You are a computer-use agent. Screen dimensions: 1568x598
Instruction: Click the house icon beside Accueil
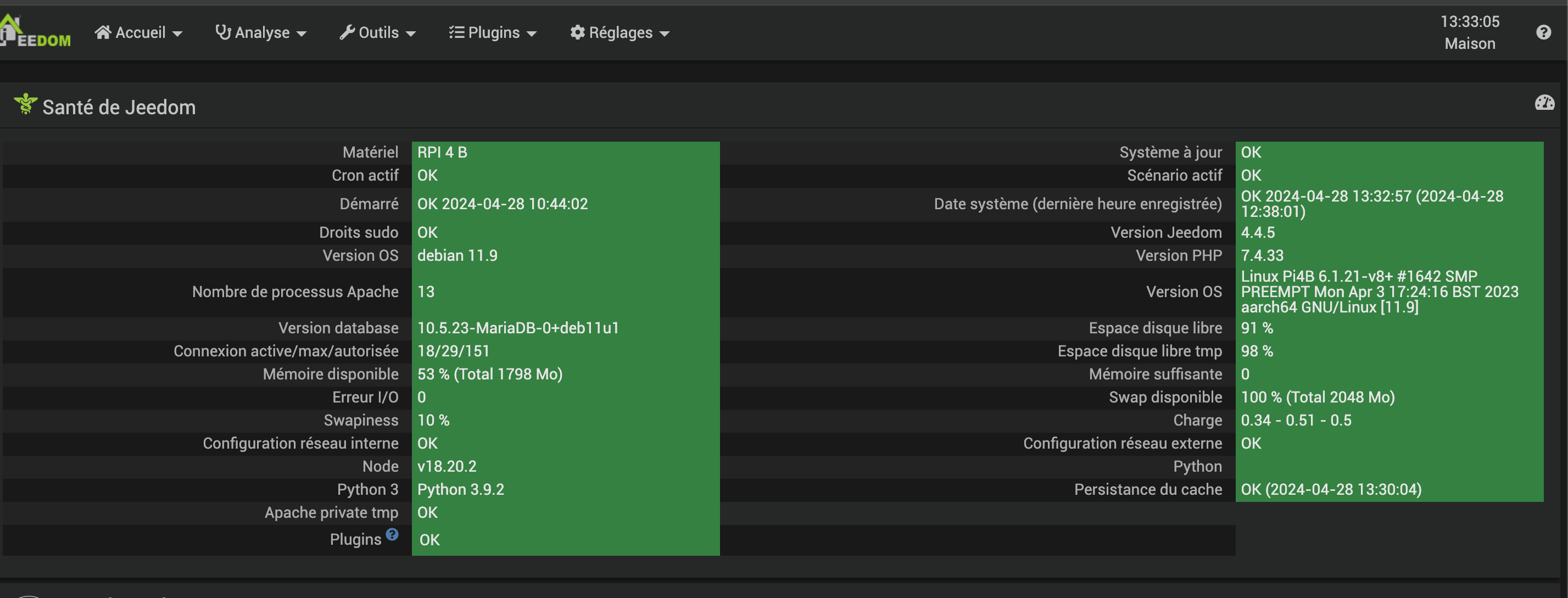click(103, 32)
